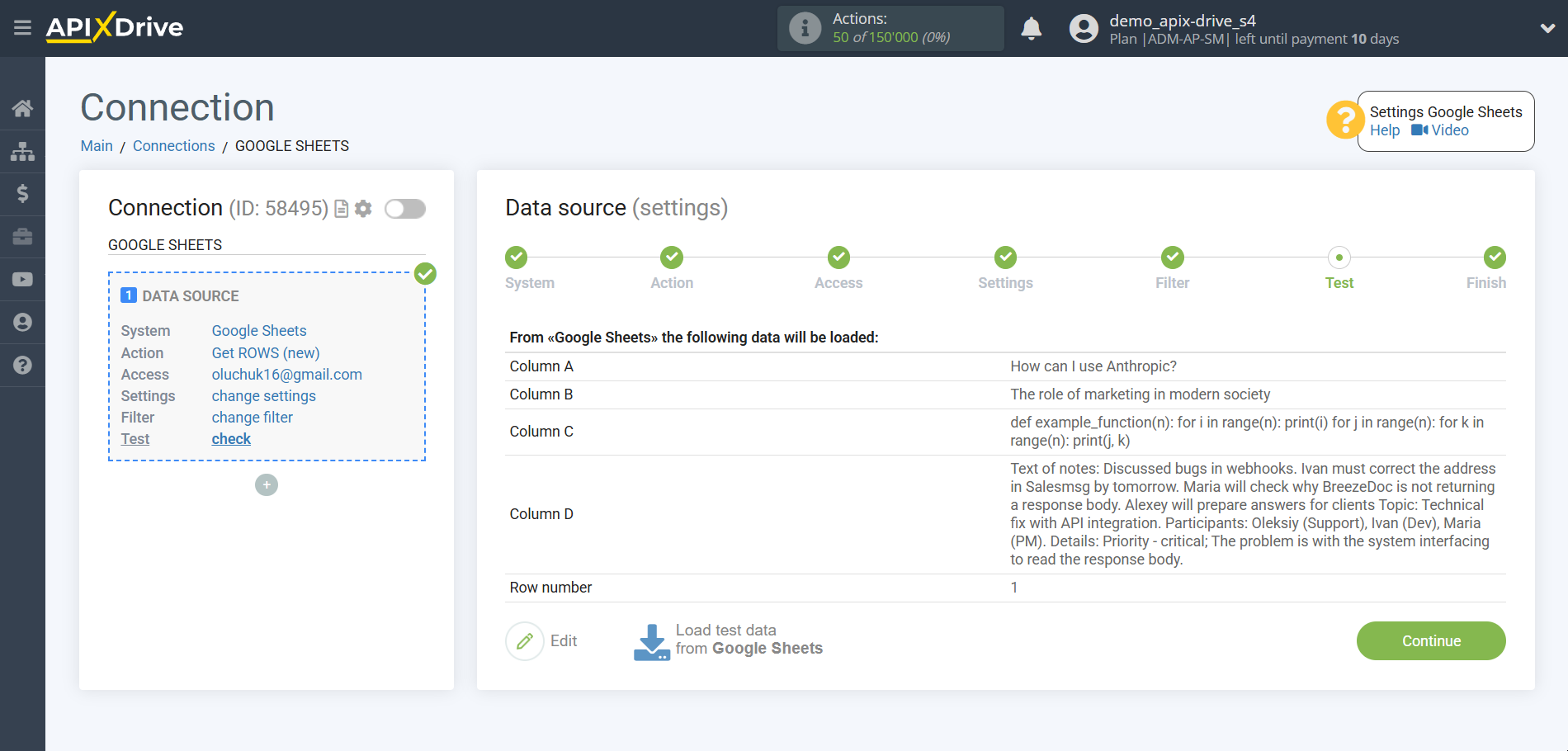Go to the System step
The image size is (1568, 751).
pos(517,257)
